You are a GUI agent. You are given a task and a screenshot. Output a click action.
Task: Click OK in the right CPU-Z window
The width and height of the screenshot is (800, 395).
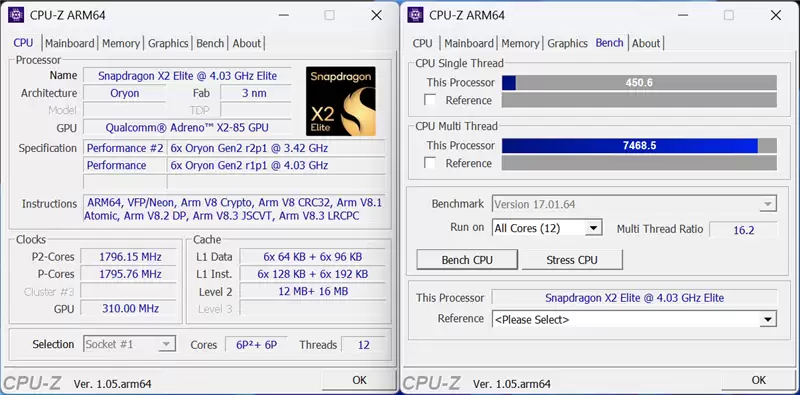click(x=759, y=380)
